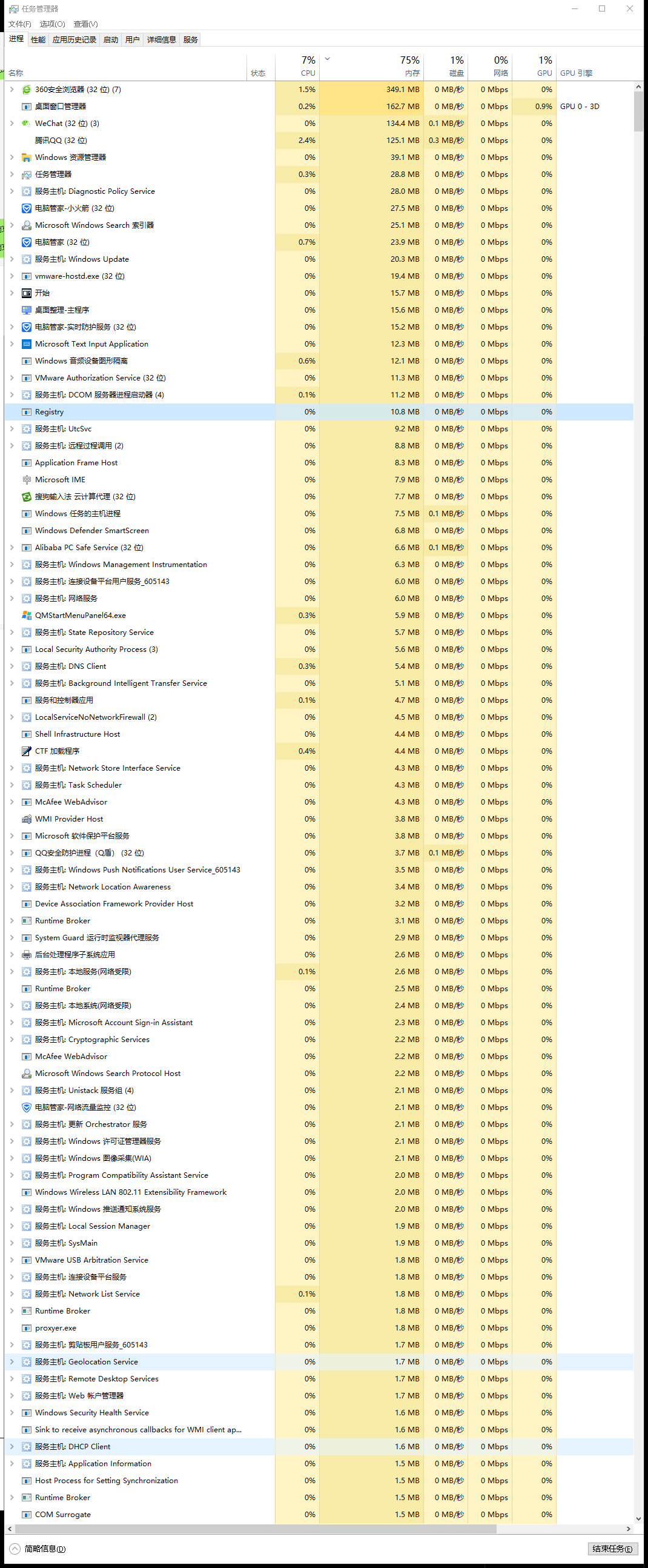Click the vertical scrollbar down arrow
648x1568 pixels.
pos(638,1519)
